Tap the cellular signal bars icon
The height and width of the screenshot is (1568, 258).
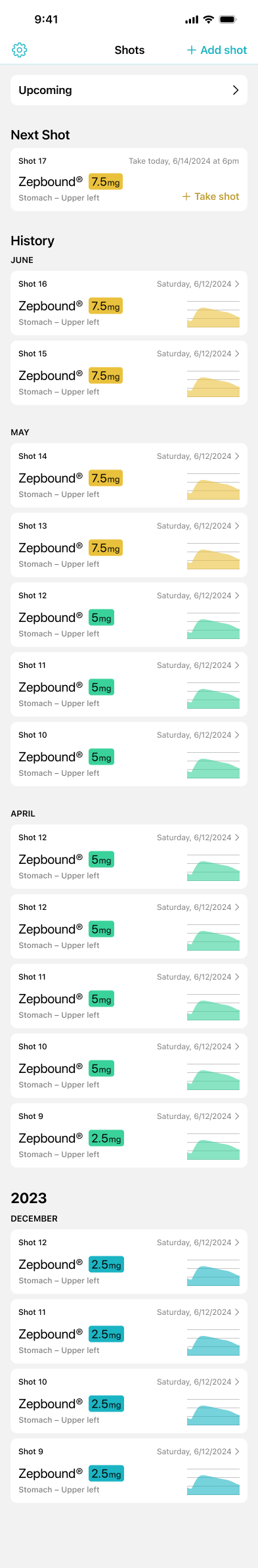[192, 20]
